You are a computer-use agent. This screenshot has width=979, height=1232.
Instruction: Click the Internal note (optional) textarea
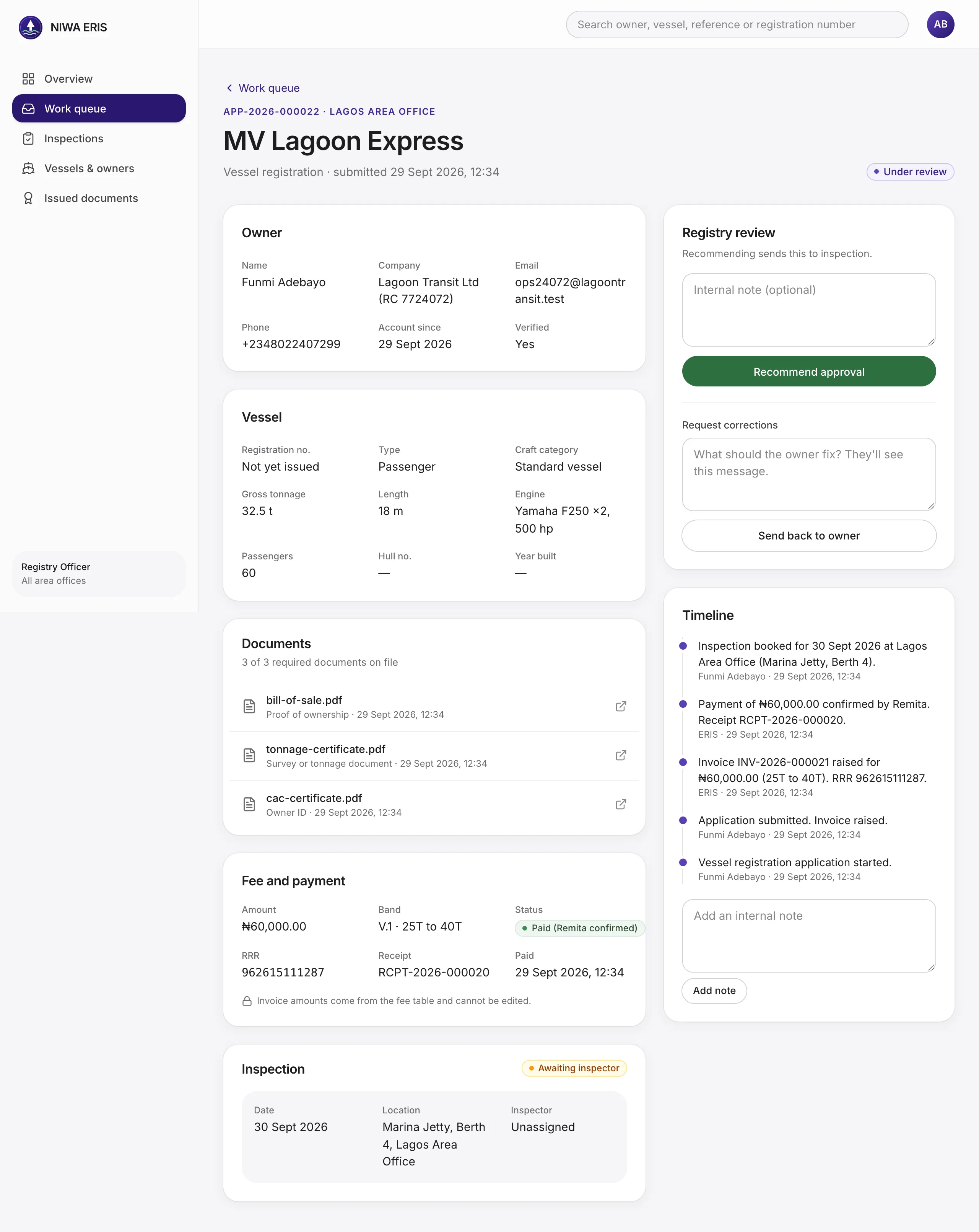(x=809, y=310)
